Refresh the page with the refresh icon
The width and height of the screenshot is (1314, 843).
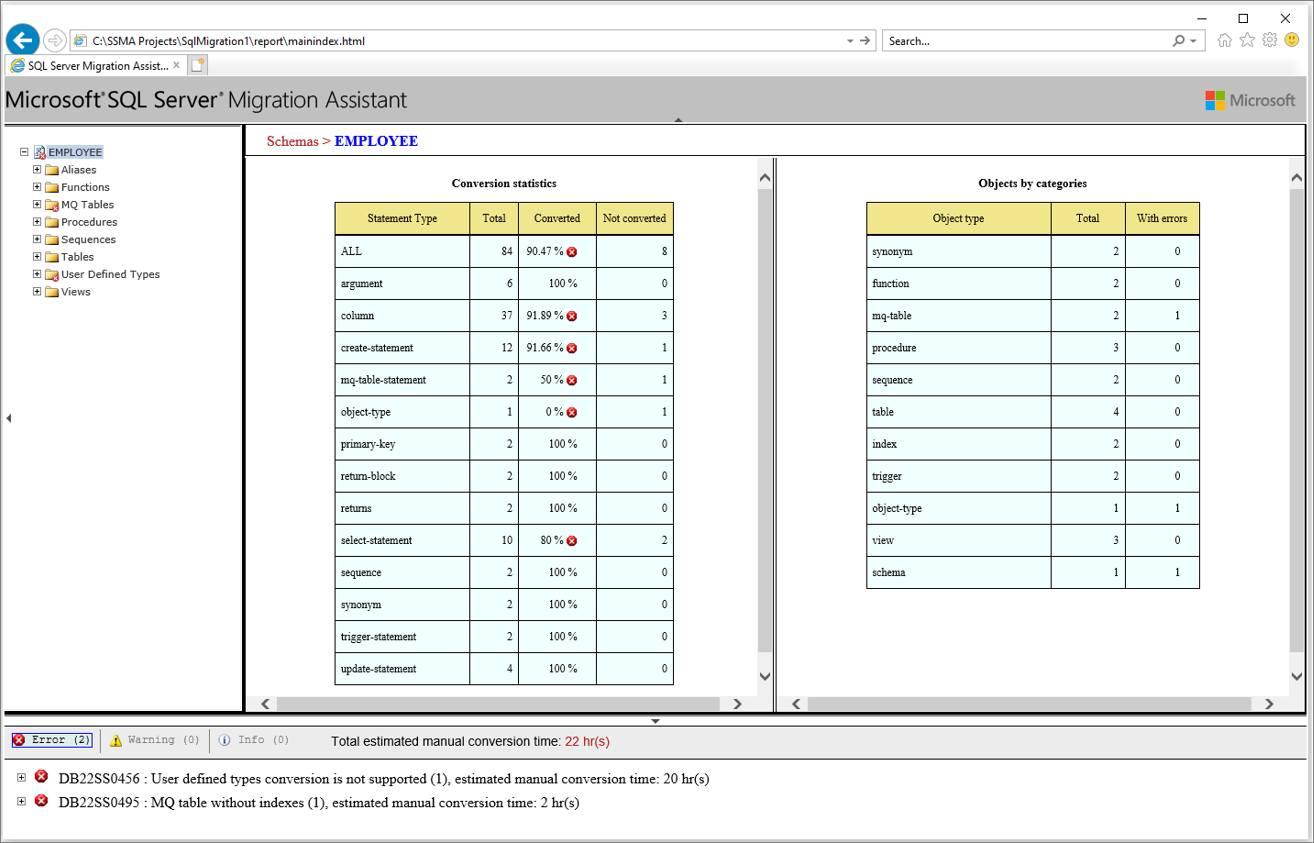tap(863, 40)
